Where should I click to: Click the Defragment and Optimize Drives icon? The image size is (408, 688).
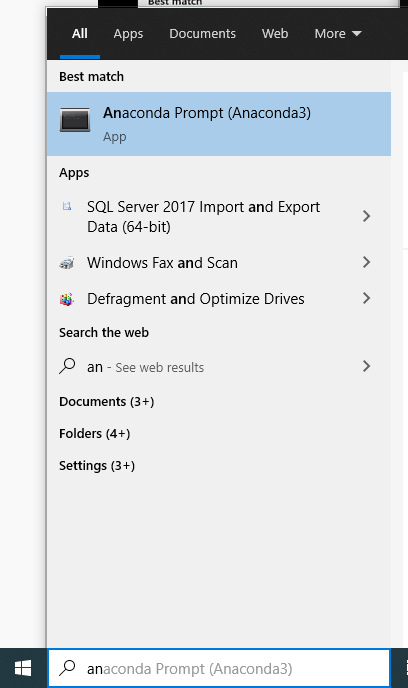pyautogui.click(x=67, y=299)
